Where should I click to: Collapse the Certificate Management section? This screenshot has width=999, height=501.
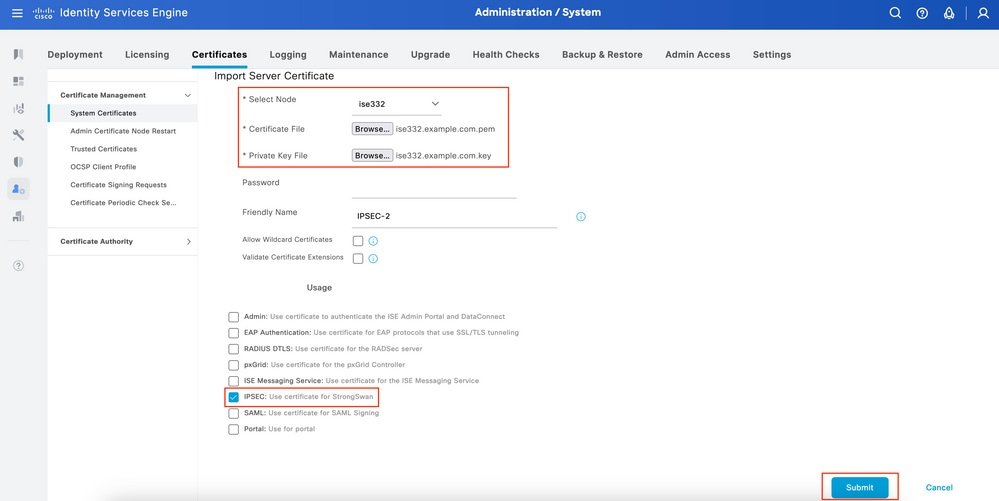click(x=188, y=95)
